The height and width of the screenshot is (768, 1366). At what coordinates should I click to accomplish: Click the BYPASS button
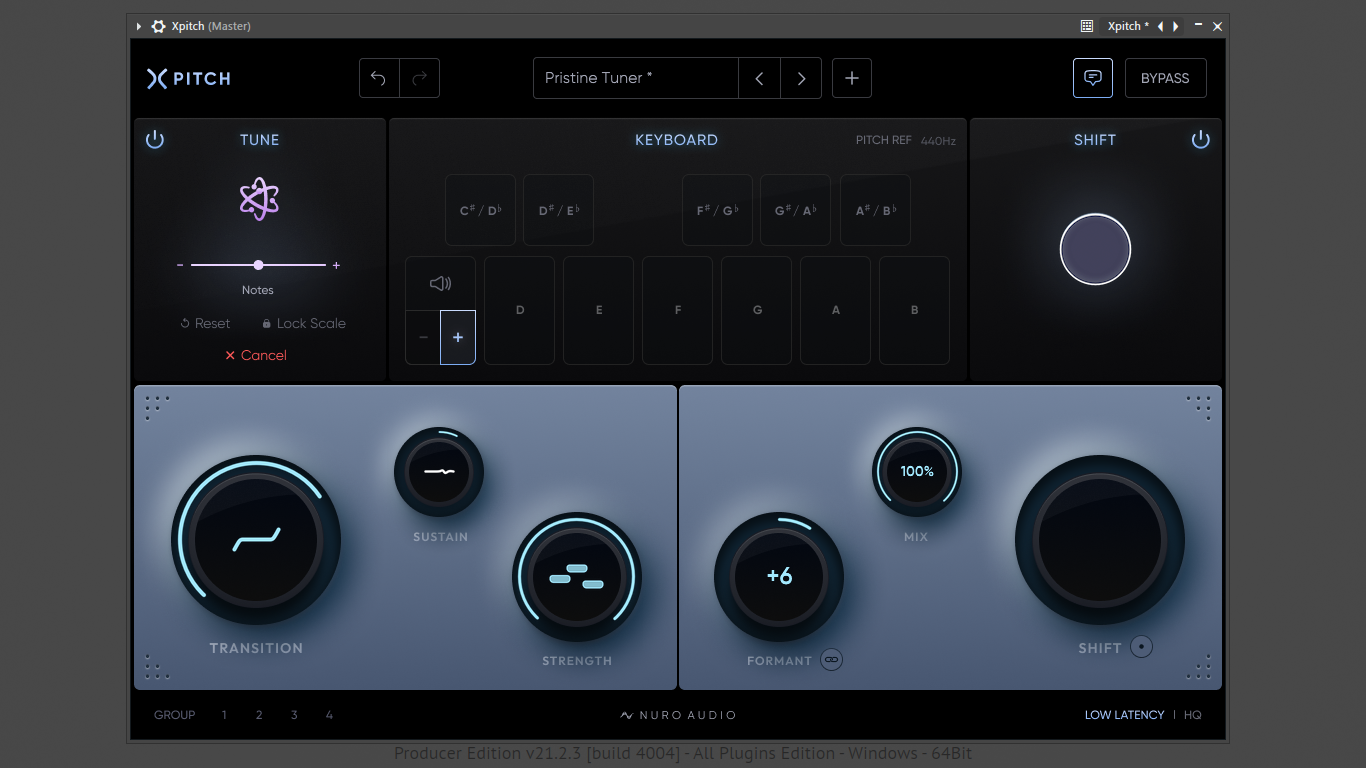(x=1165, y=78)
